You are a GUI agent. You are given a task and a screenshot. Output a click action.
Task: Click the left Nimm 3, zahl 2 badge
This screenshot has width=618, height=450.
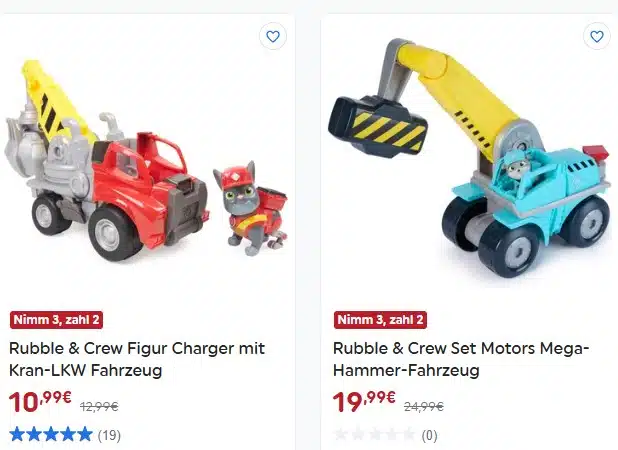coord(56,320)
